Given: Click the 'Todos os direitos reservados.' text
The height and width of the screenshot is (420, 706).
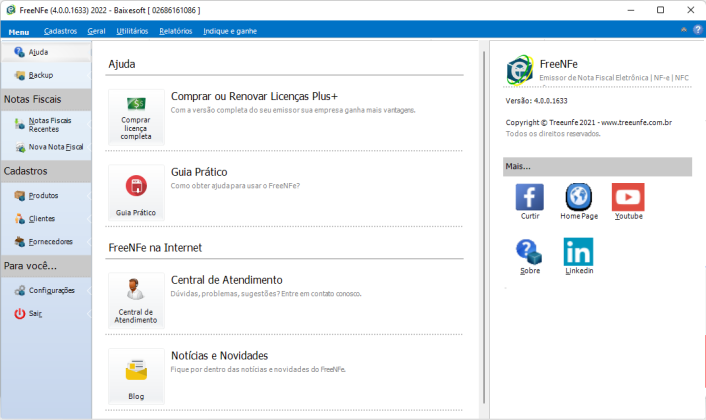Looking at the screenshot, I should coord(553,134).
